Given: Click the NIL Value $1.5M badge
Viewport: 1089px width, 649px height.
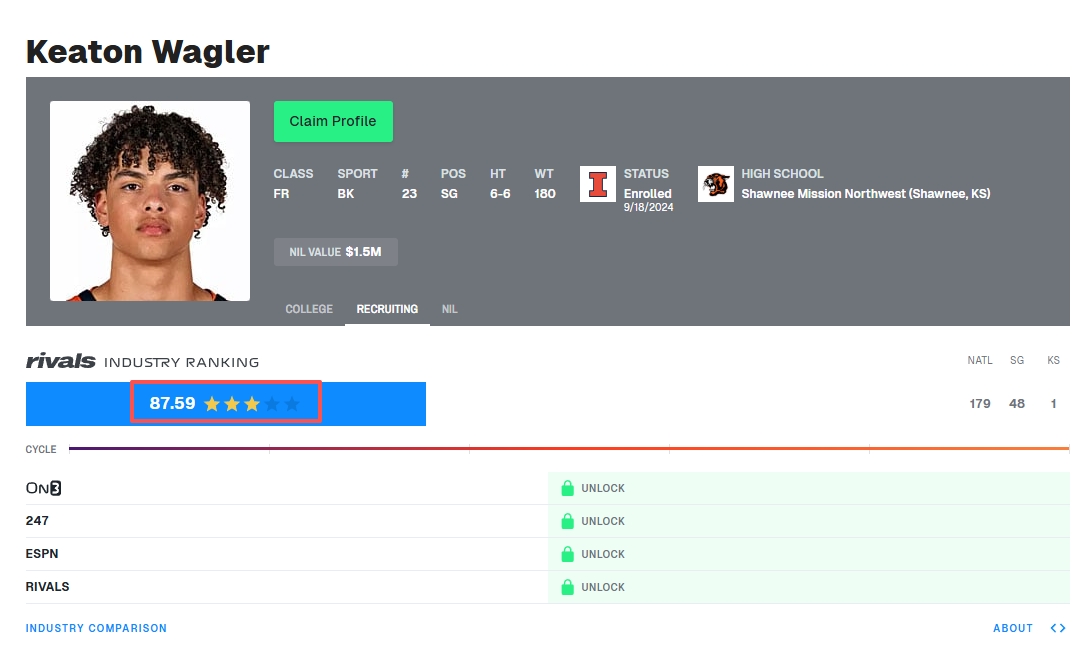Looking at the screenshot, I should [x=335, y=252].
